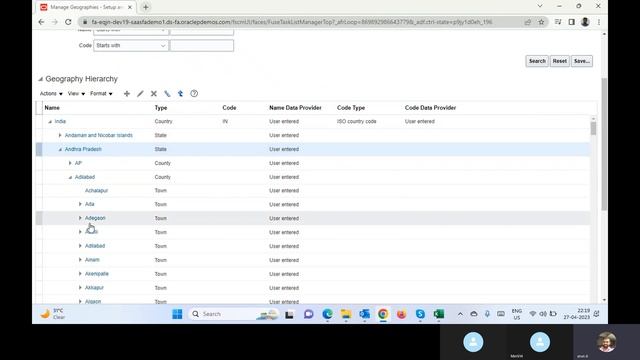
Task: Click the blue tool icon left of the up arrow
Action: coord(167,93)
